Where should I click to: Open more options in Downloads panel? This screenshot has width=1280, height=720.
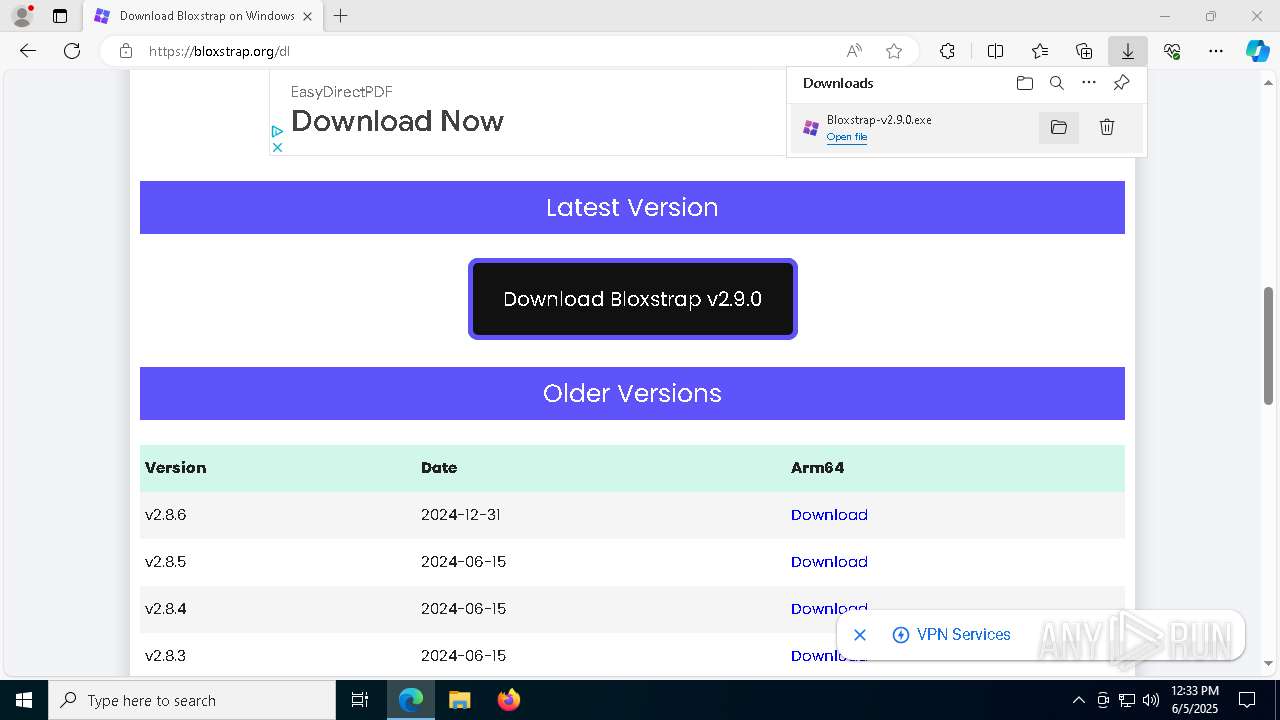click(1089, 83)
